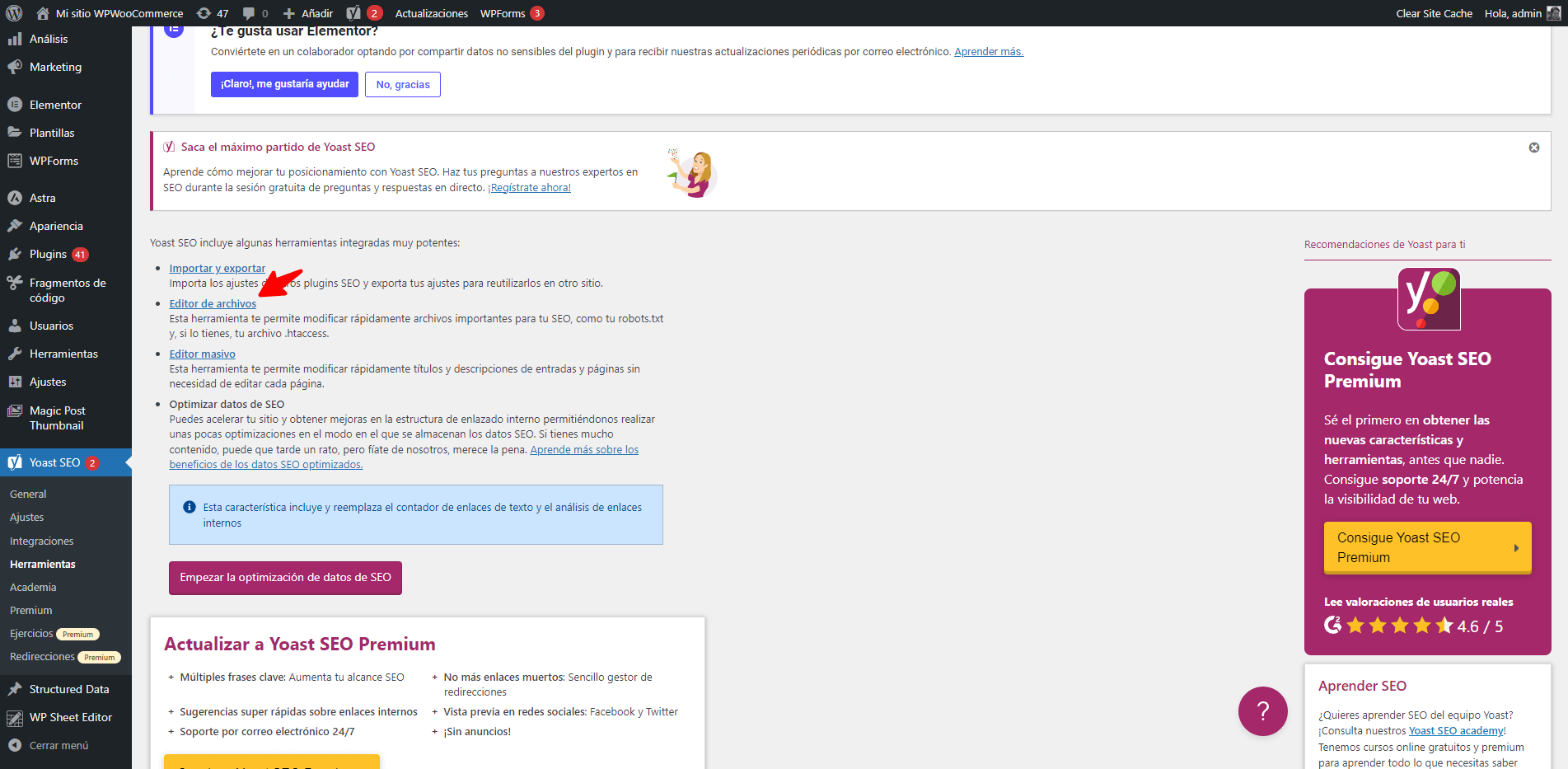Viewport: 1568px width, 769px height.
Task: Click the Ajustes sliders icon
Action: (x=15, y=382)
